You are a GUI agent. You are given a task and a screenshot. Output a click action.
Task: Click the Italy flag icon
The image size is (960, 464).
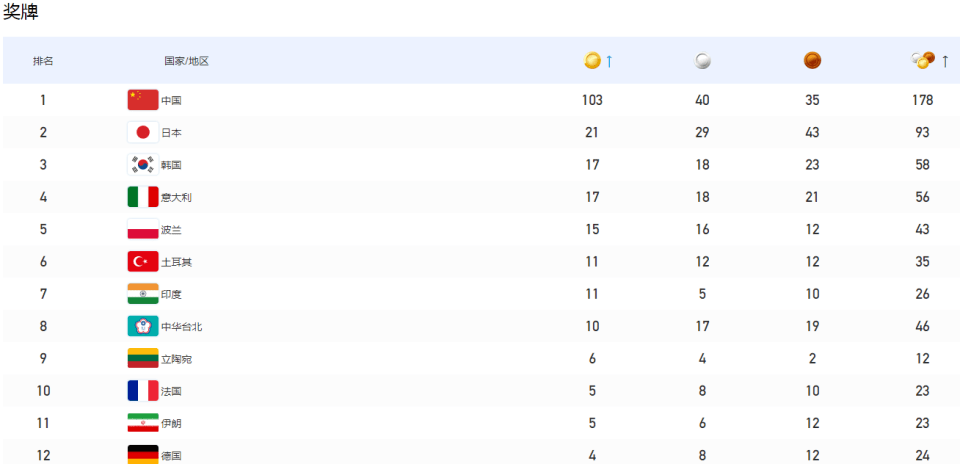click(143, 197)
